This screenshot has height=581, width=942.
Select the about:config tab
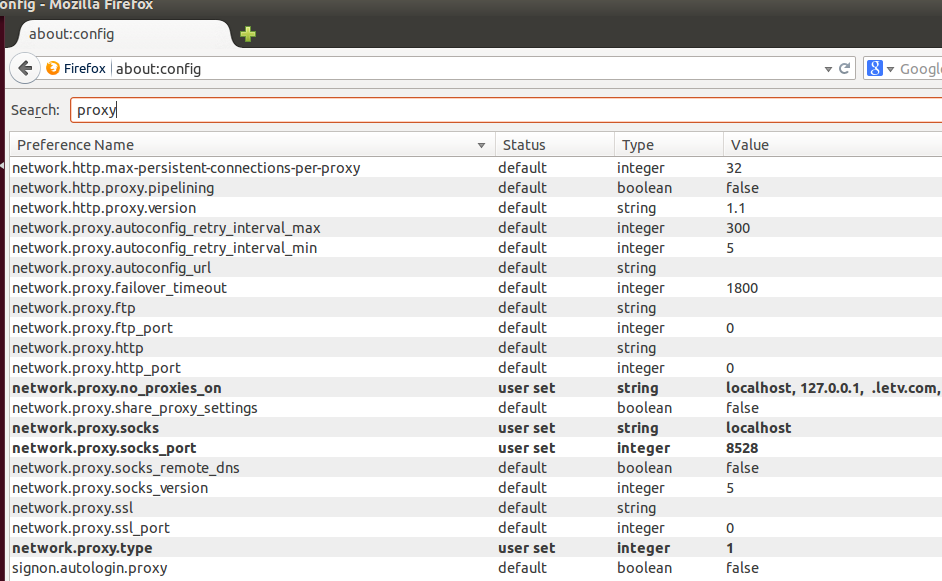(123, 34)
